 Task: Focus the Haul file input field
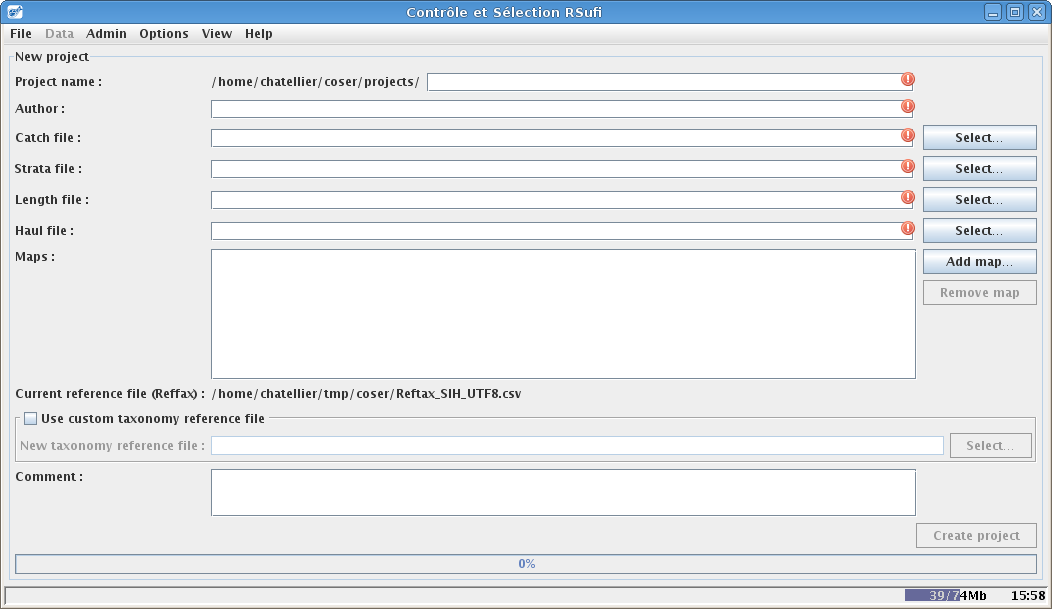pyautogui.click(x=562, y=230)
